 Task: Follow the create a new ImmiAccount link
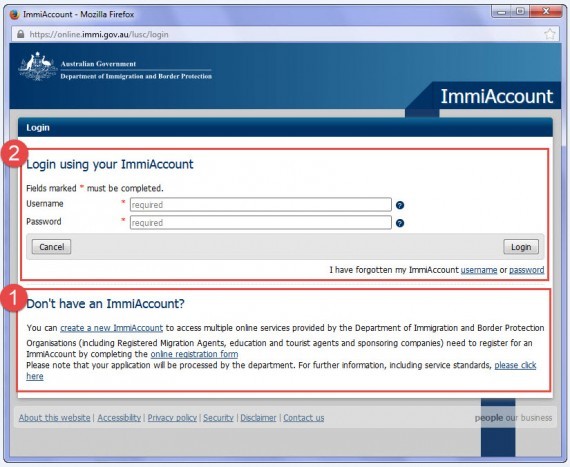coord(112,328)
